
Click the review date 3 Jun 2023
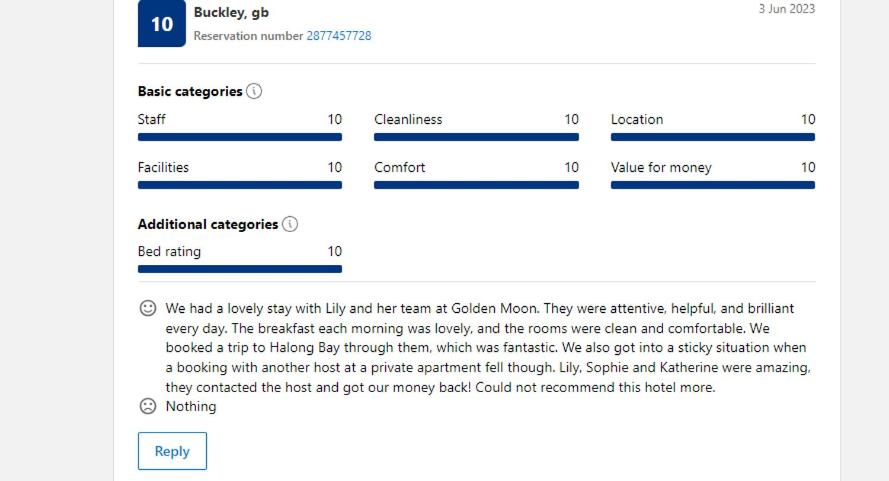coord(786,9)
